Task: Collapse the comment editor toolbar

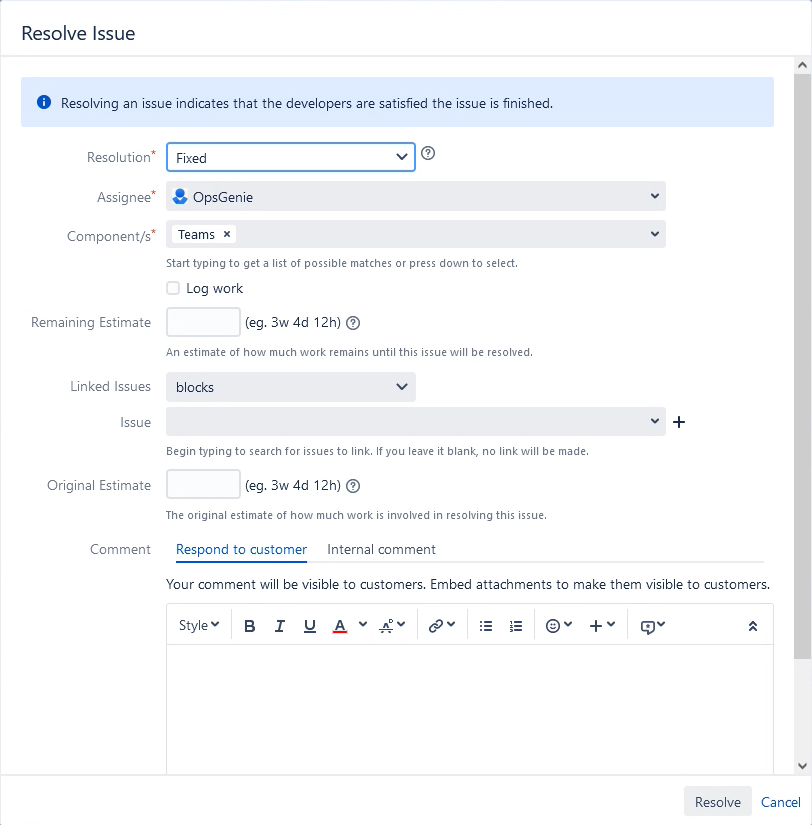Action: pyautogui.click(x=753, y=626)
